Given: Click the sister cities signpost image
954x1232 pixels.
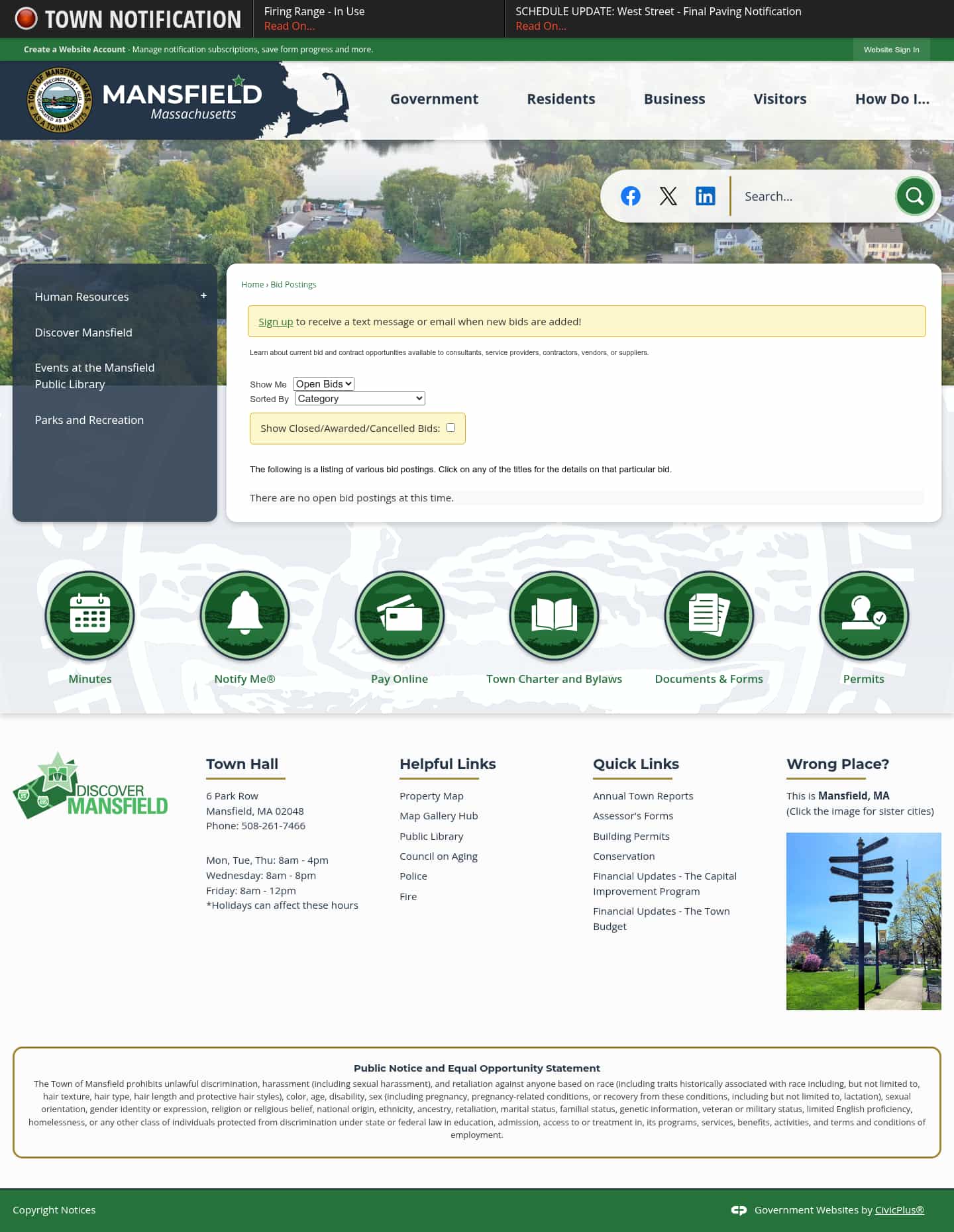Looking at the screenshot, I should tap(863, 921).
